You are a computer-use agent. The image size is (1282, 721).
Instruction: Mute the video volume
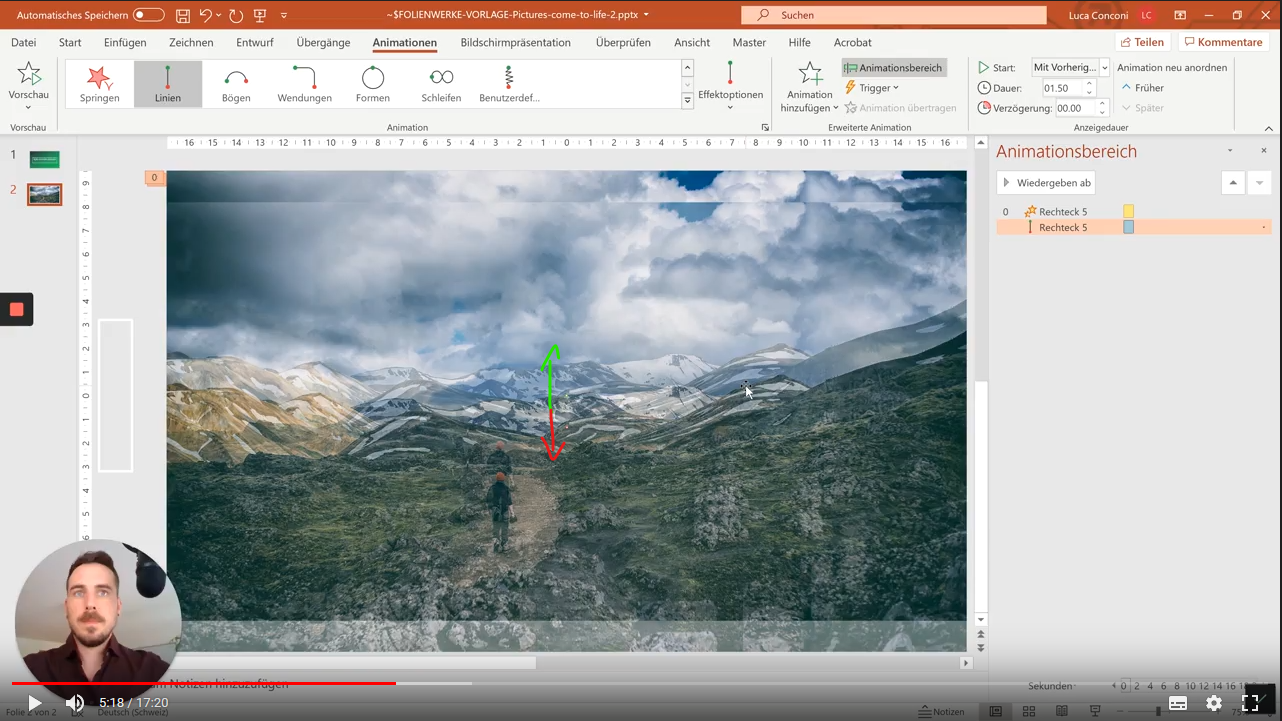pyautogui.click(x=75, y=703)
